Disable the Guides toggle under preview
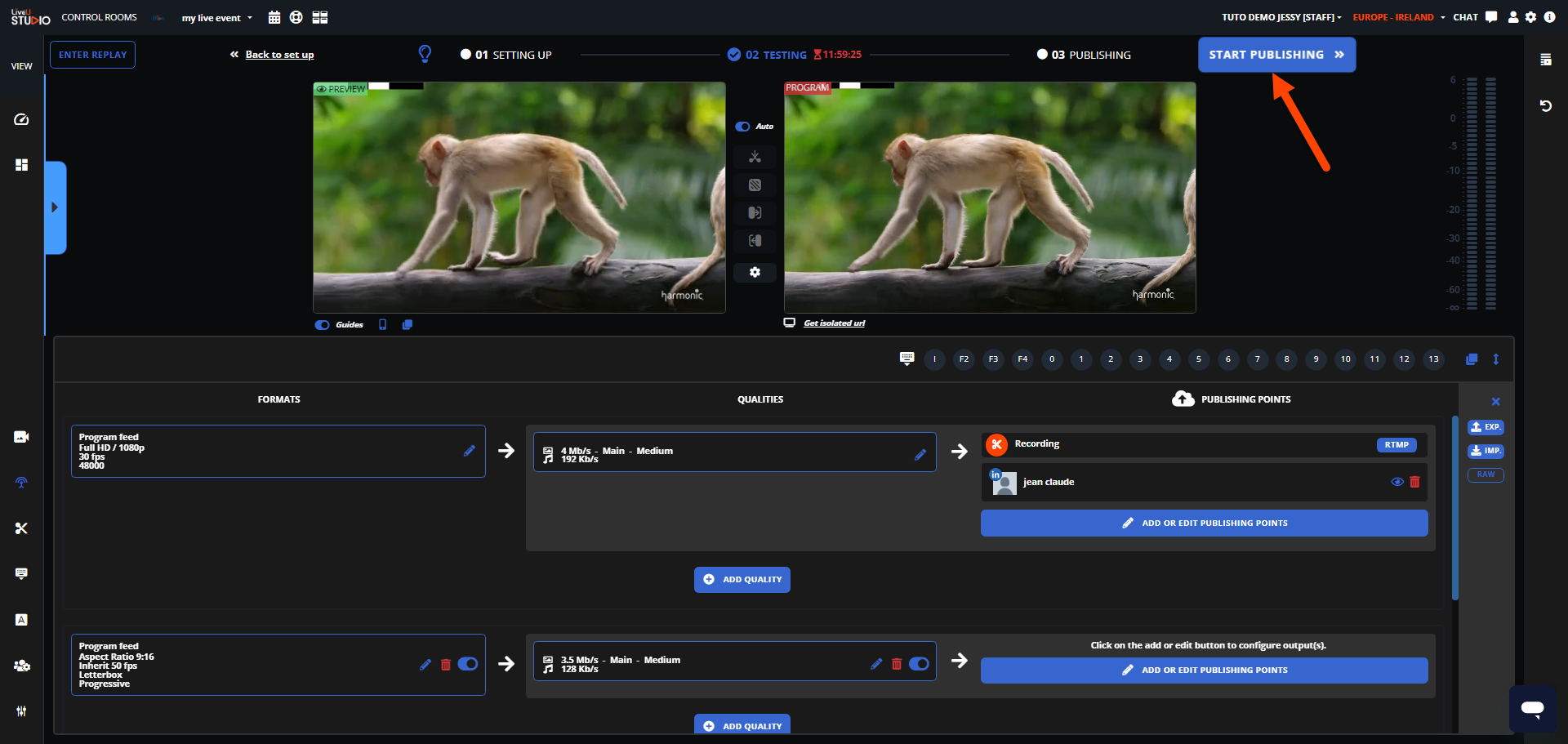This screenshot has height=744, width=1568. pyautogui.click(x=323, y=325)
